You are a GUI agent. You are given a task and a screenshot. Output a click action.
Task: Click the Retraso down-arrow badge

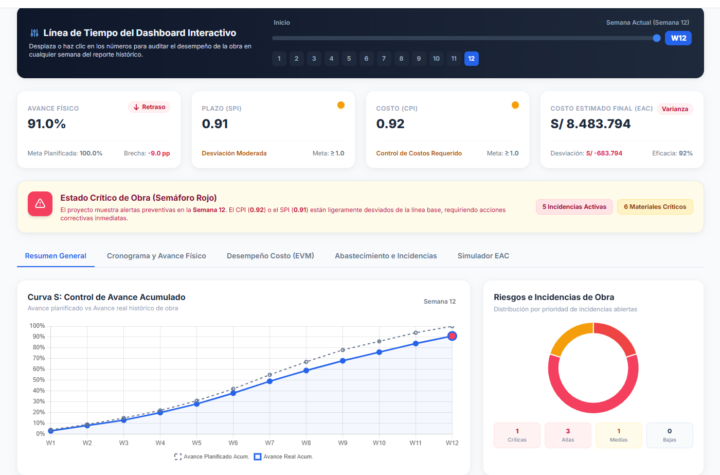[149, 107]
